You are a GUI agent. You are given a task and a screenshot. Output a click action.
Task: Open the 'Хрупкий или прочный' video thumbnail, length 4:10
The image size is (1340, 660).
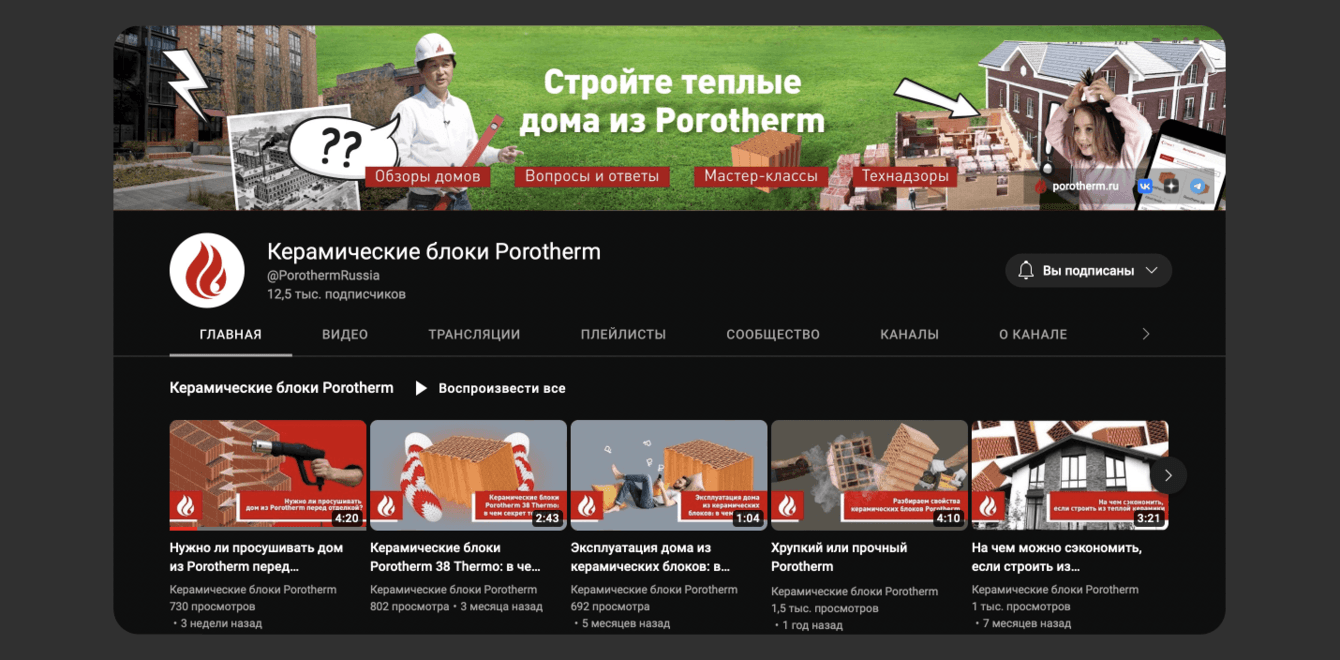869,475
